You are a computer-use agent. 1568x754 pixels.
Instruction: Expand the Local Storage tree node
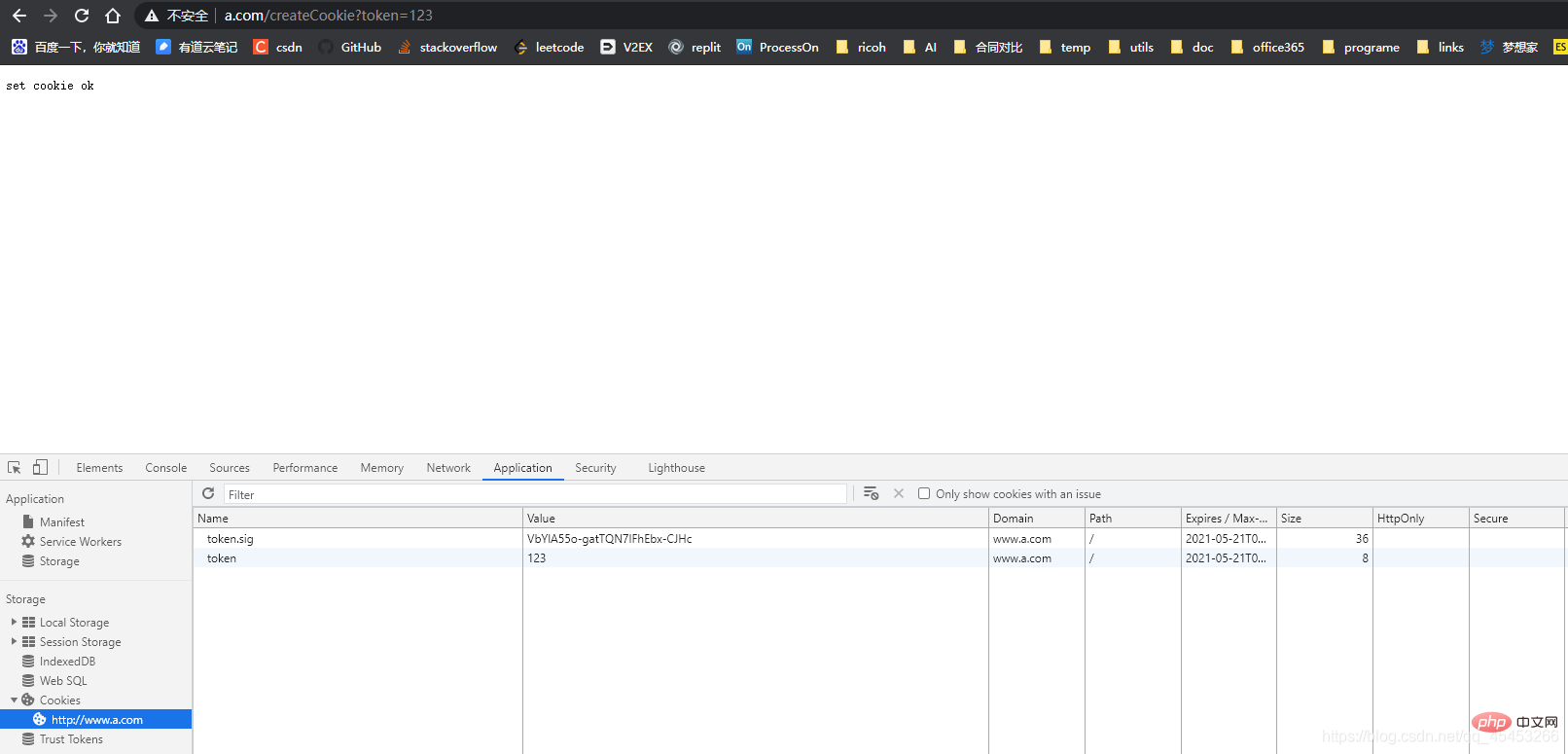click(14, 623)
